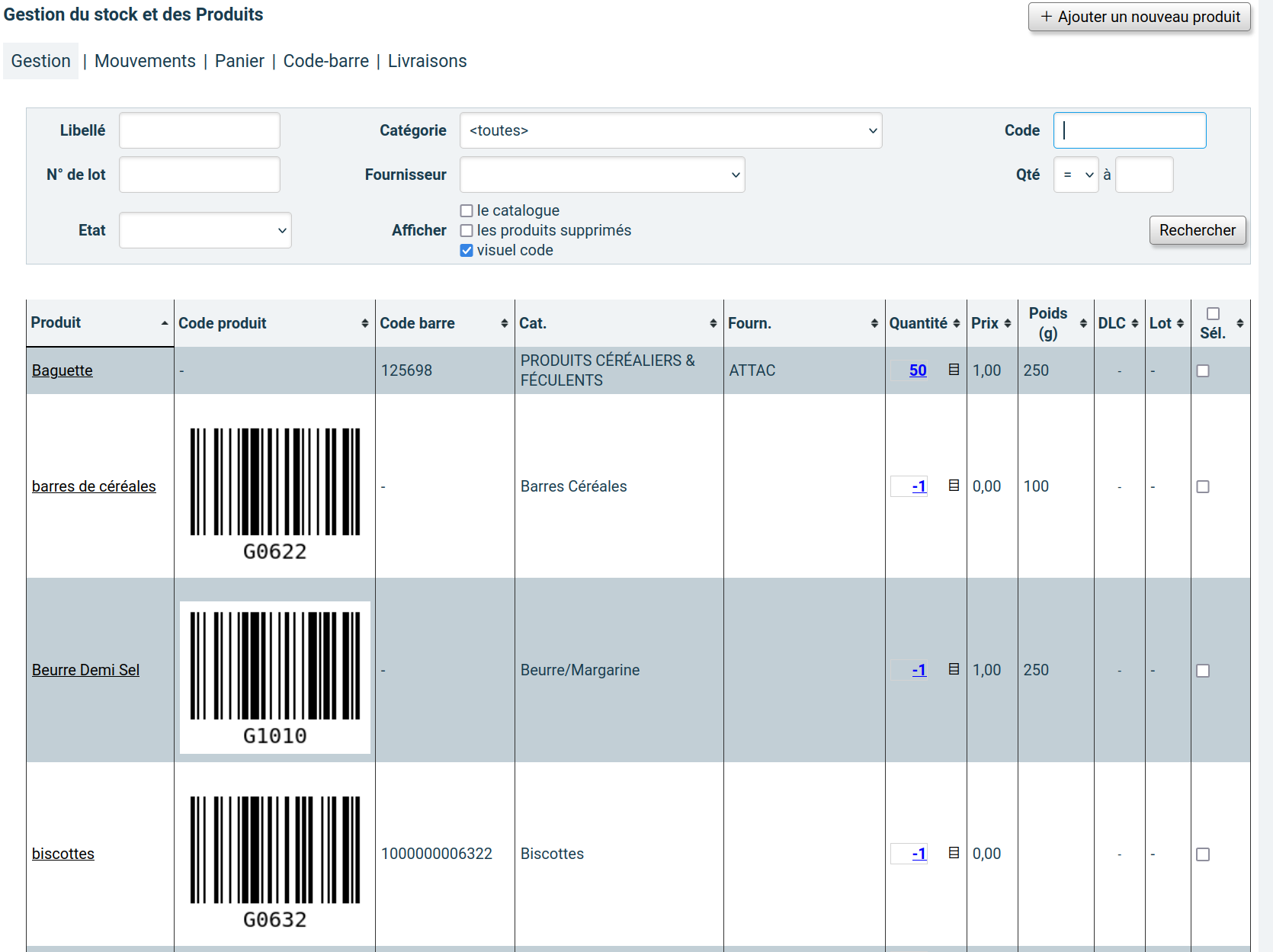Enable the 'le catalogue' checkbox
Image resolution: width=1273 pixels, height=952 pixels.
click(467, 211)
